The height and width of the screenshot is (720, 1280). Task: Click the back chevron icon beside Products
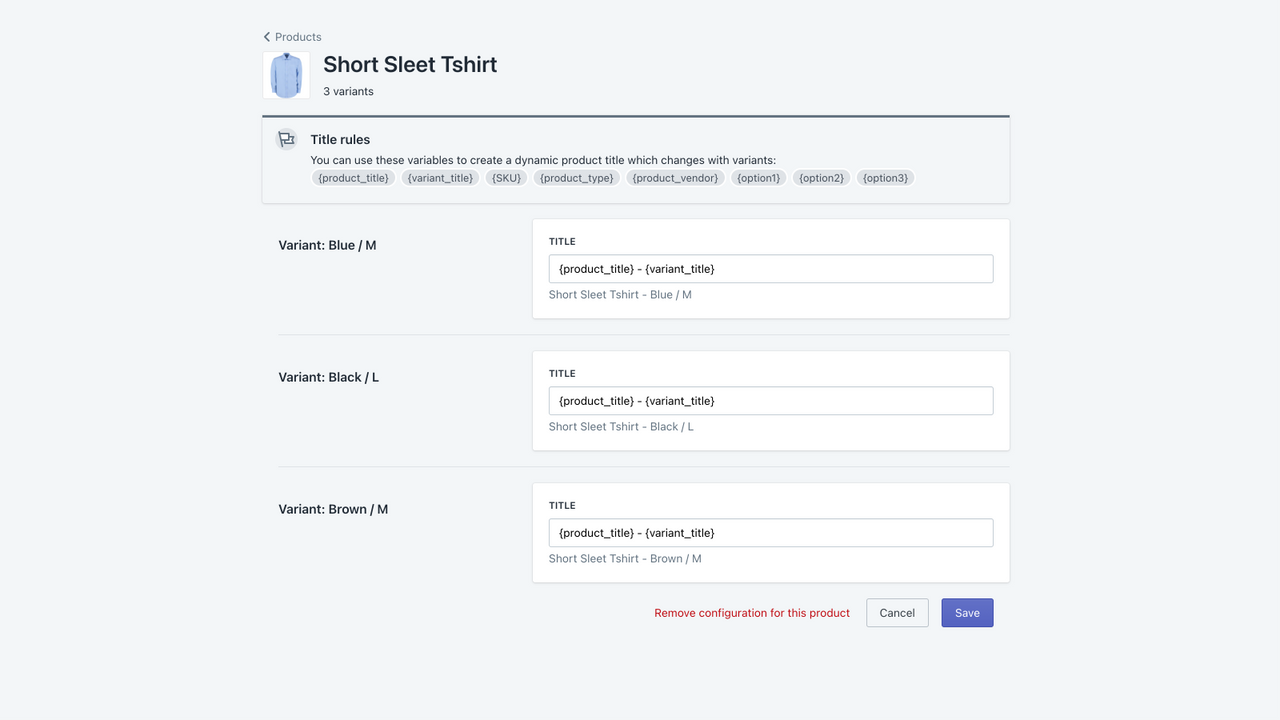point(267,37)
